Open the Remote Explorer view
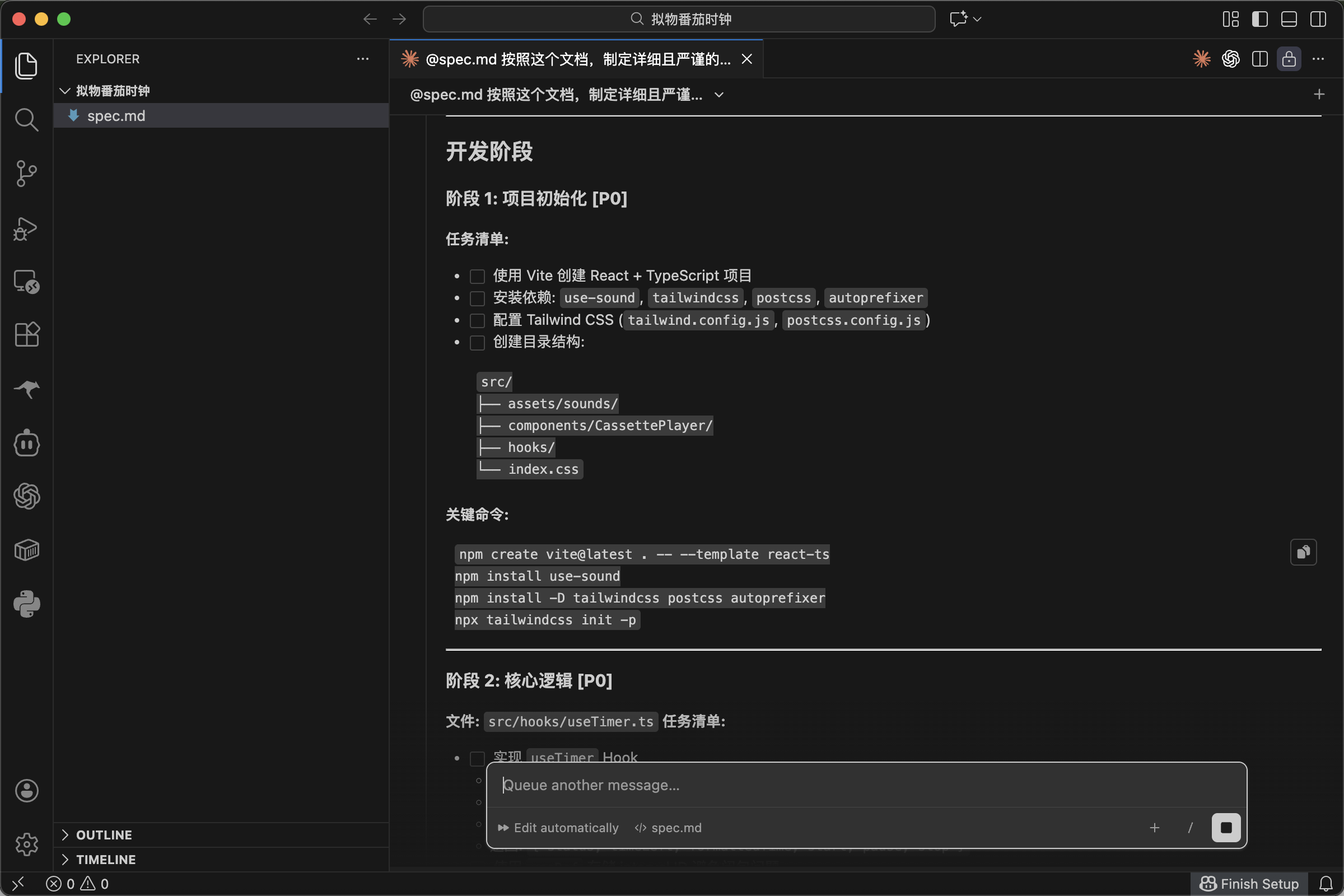 [26, 282]
